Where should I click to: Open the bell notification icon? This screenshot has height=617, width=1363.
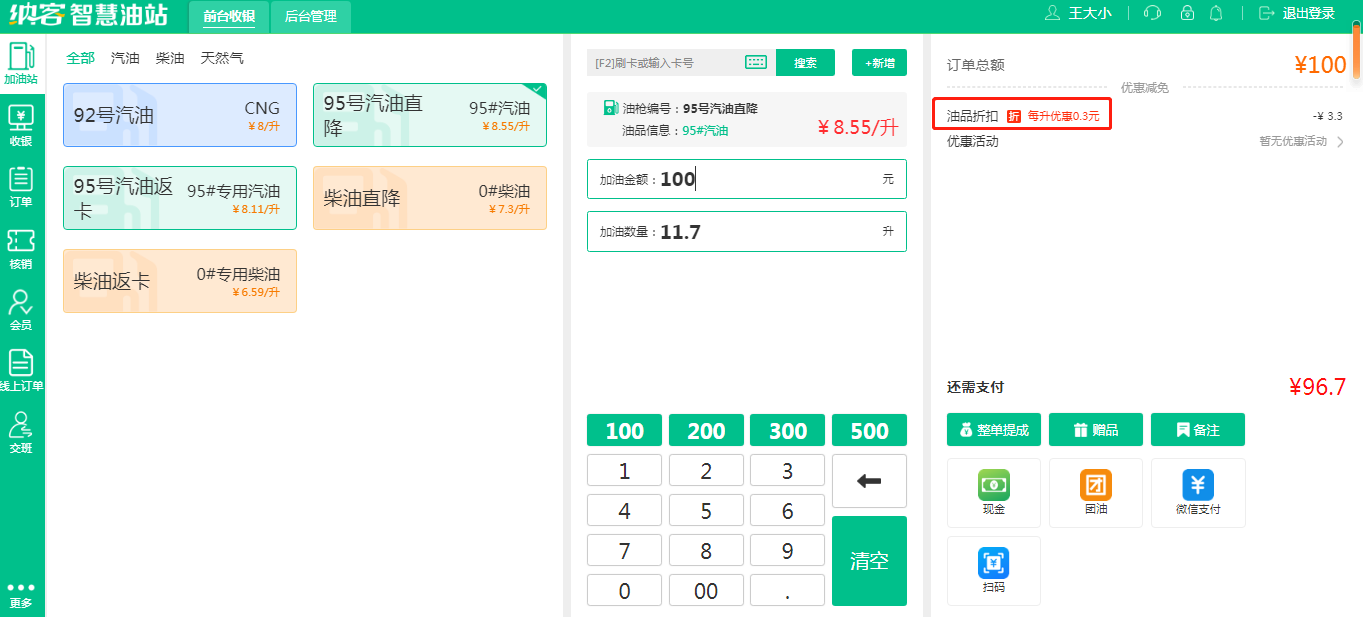[1218, 13]
